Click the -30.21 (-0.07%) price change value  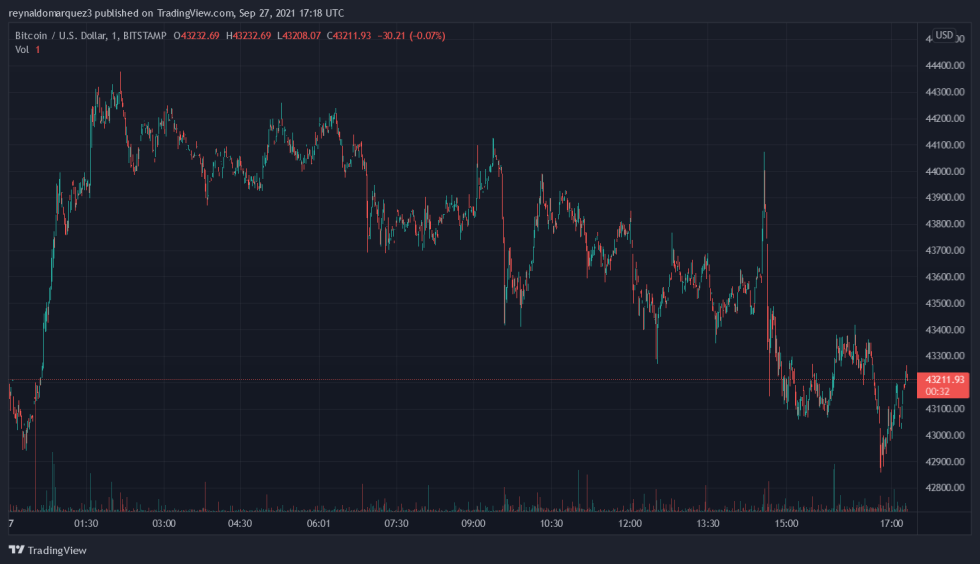[x=410, y=36]
